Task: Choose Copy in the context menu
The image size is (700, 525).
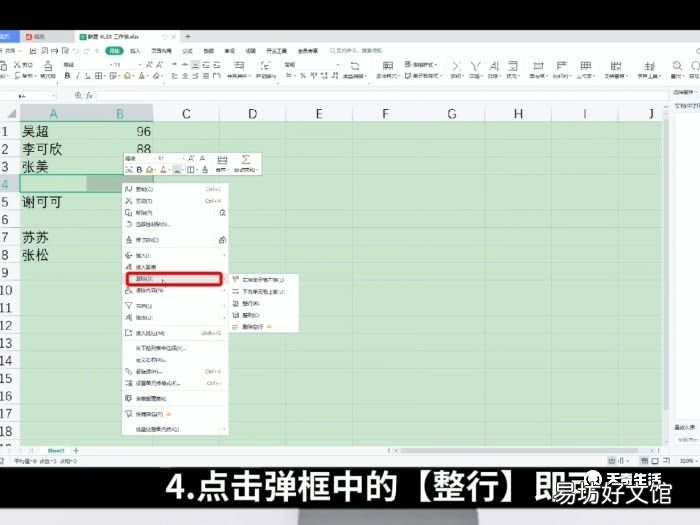Action: pyautogui.click(x=175, y=189)
